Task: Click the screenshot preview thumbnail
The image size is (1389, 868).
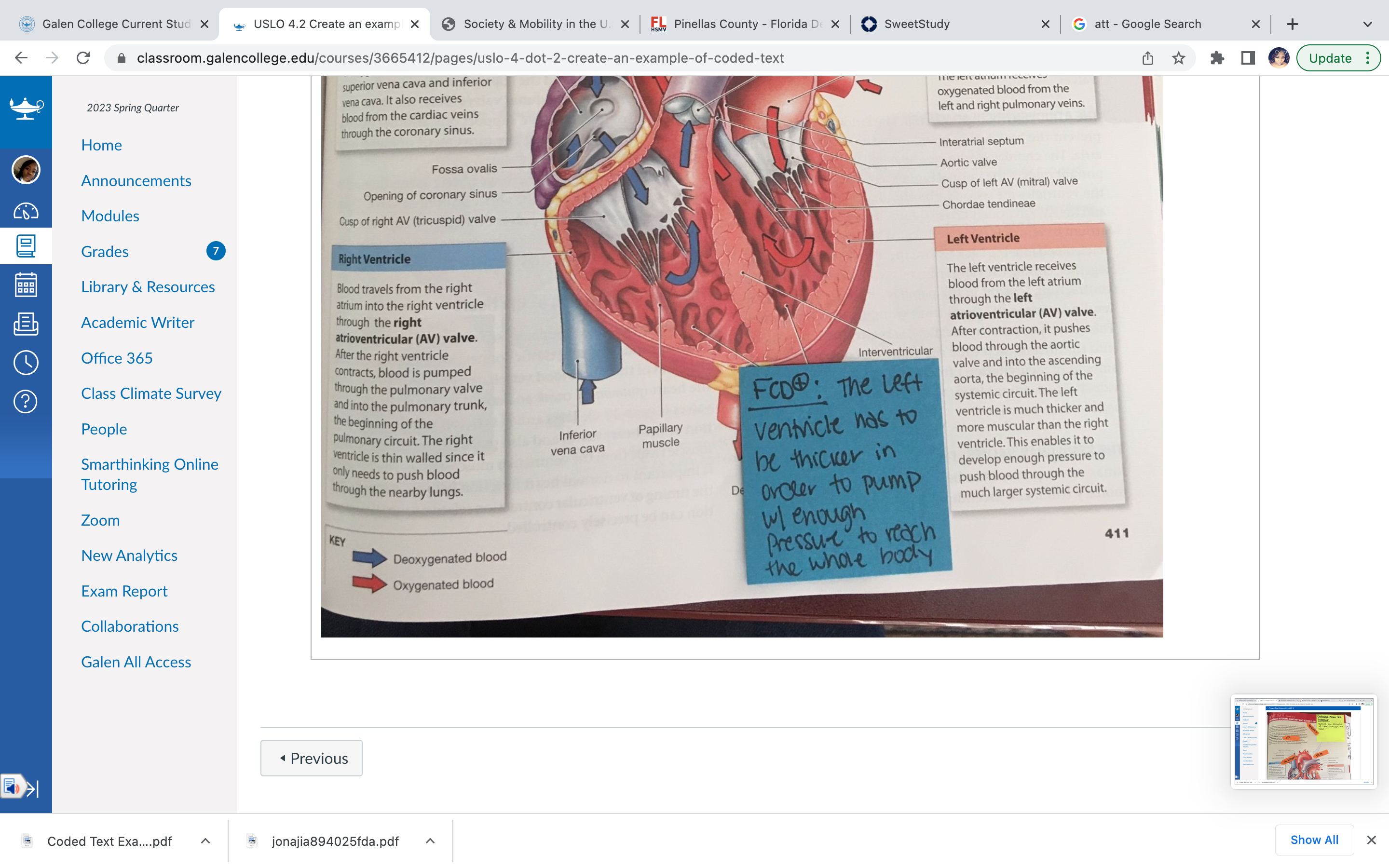Action: [1304, 741]
